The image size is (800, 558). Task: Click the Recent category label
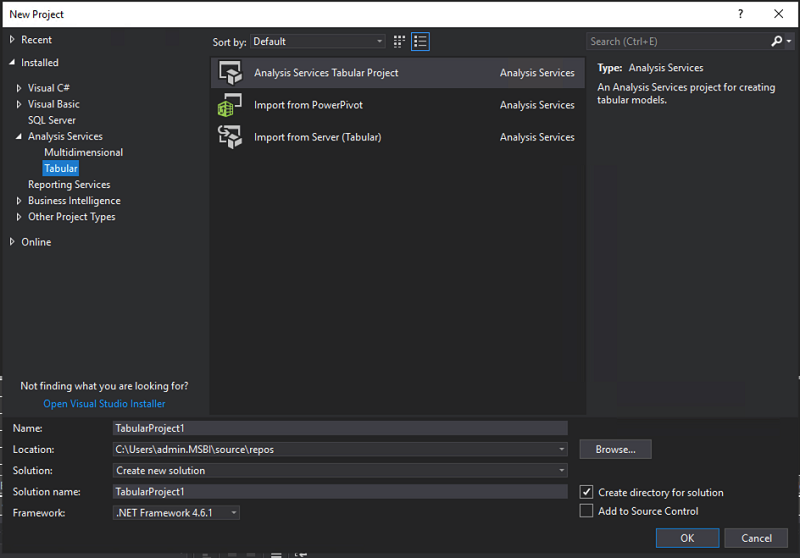36,39
